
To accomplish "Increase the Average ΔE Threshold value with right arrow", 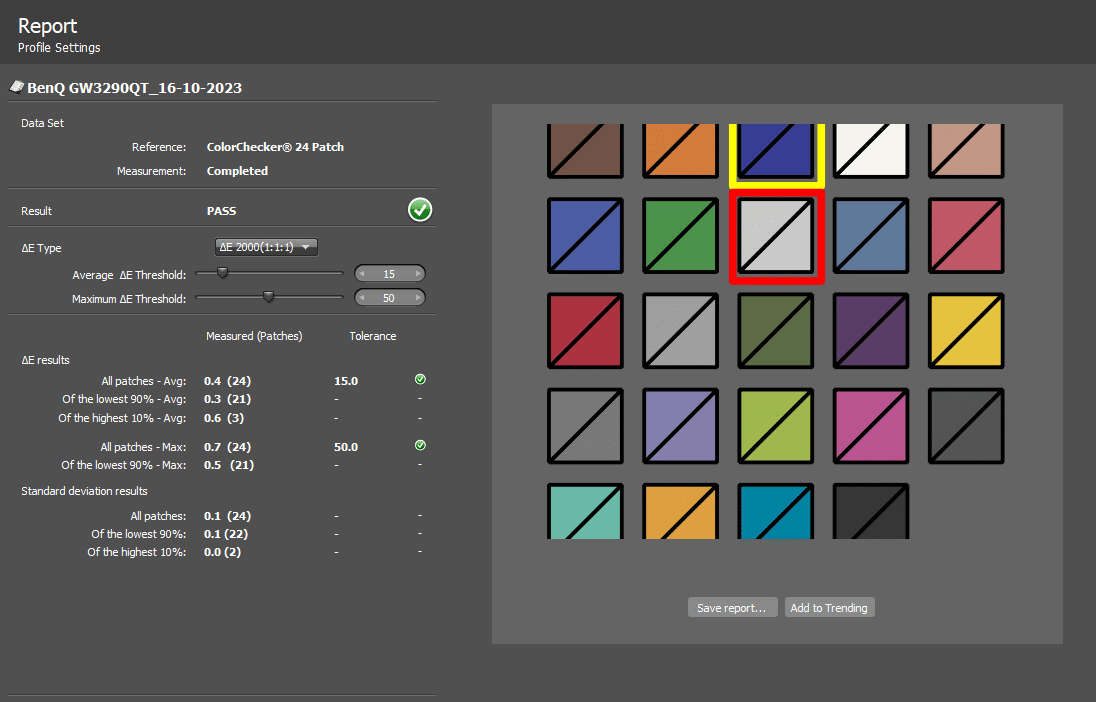I will tap(418, 274).
